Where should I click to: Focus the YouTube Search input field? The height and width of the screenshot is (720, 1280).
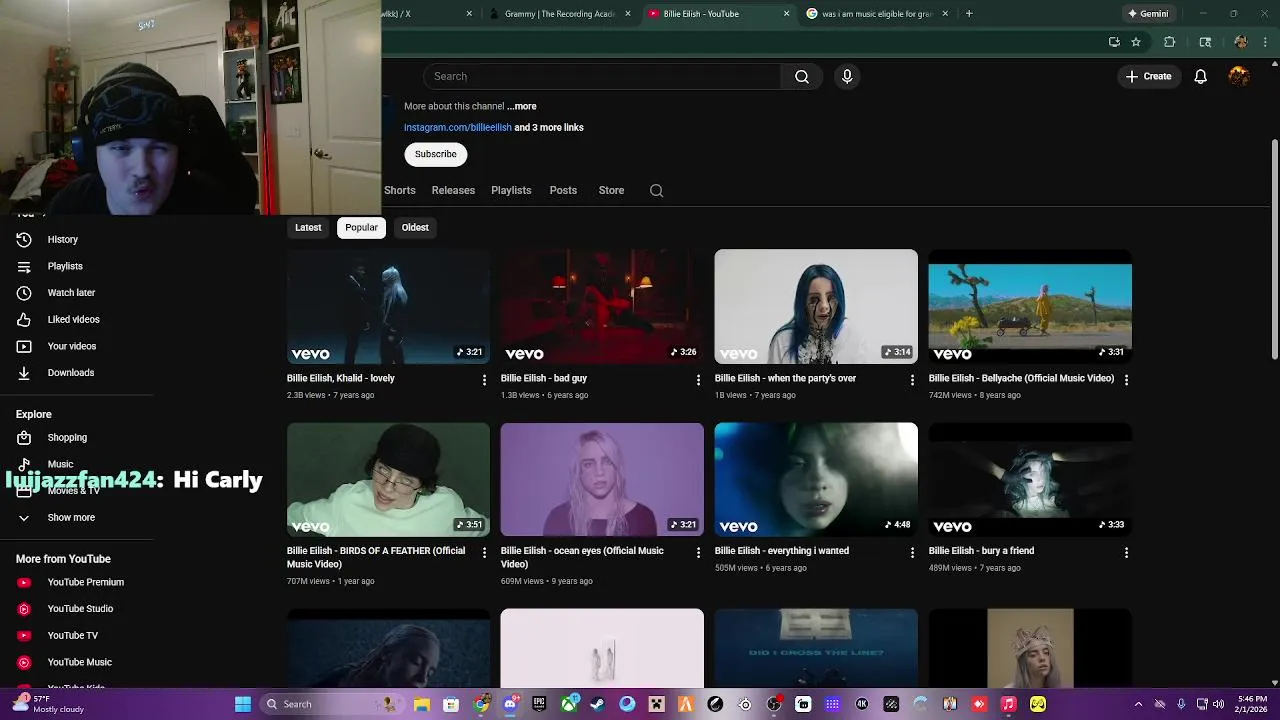(602, 76)
